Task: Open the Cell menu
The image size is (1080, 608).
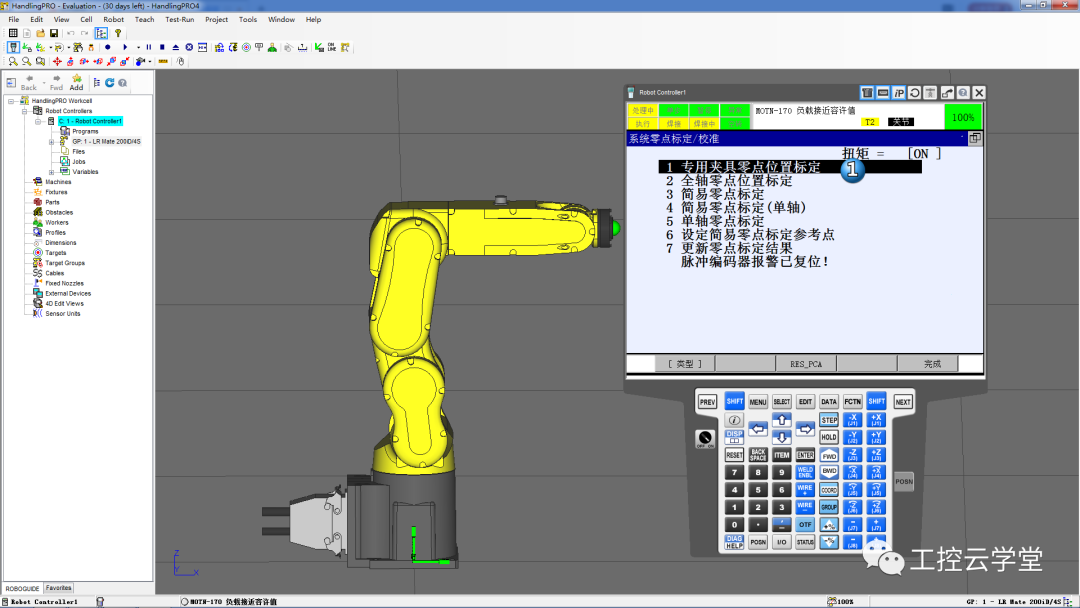Action: 86,19
